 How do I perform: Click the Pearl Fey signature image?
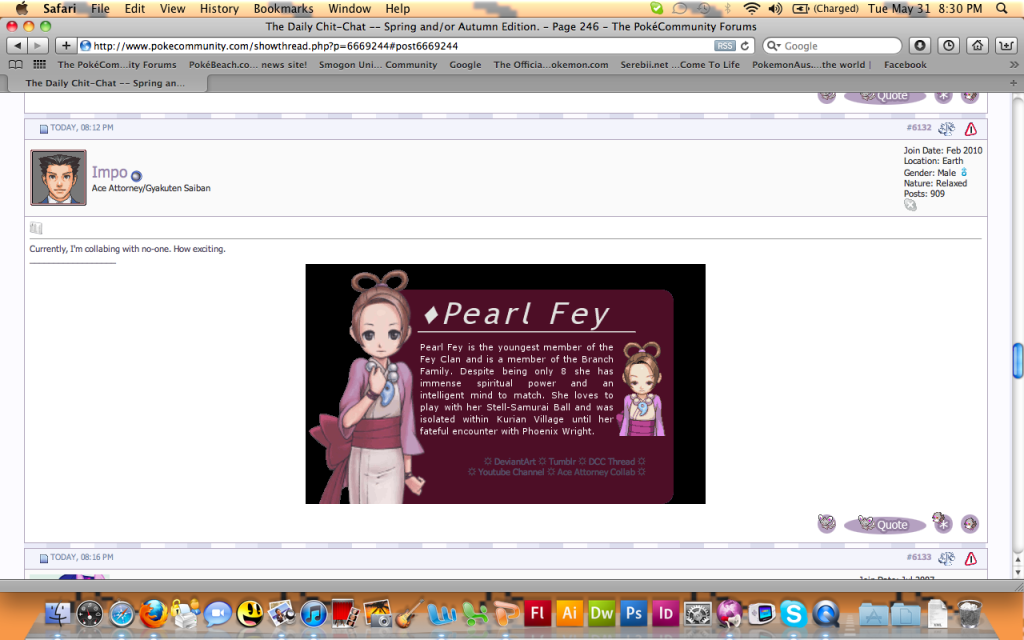click(505, 384)
